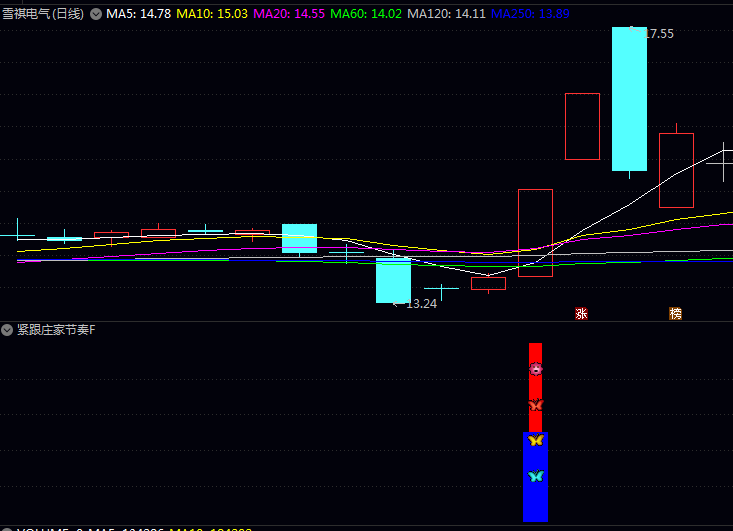Click the 榜 marker icon below candles
This screenshot has height=531, width=733.
click(676, 314)
